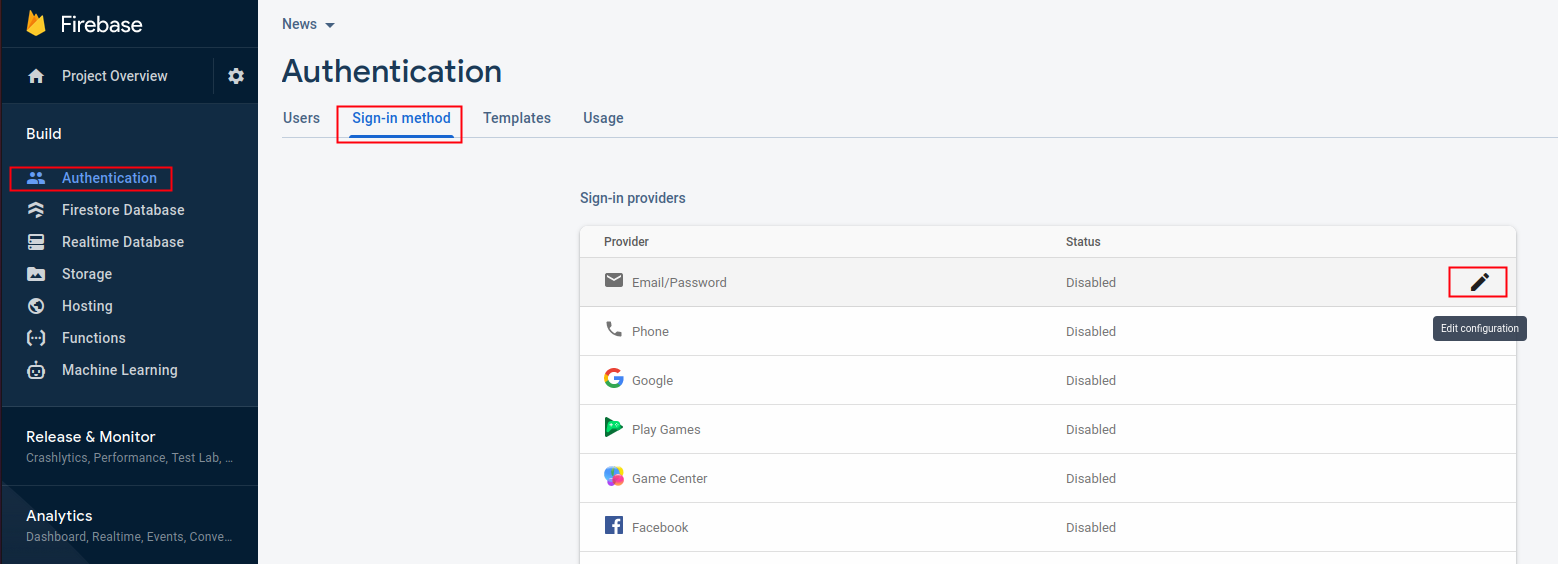Click the Functions brackets icon
The width and height of the screenshot is (1558, 564).
coord(36,338)
